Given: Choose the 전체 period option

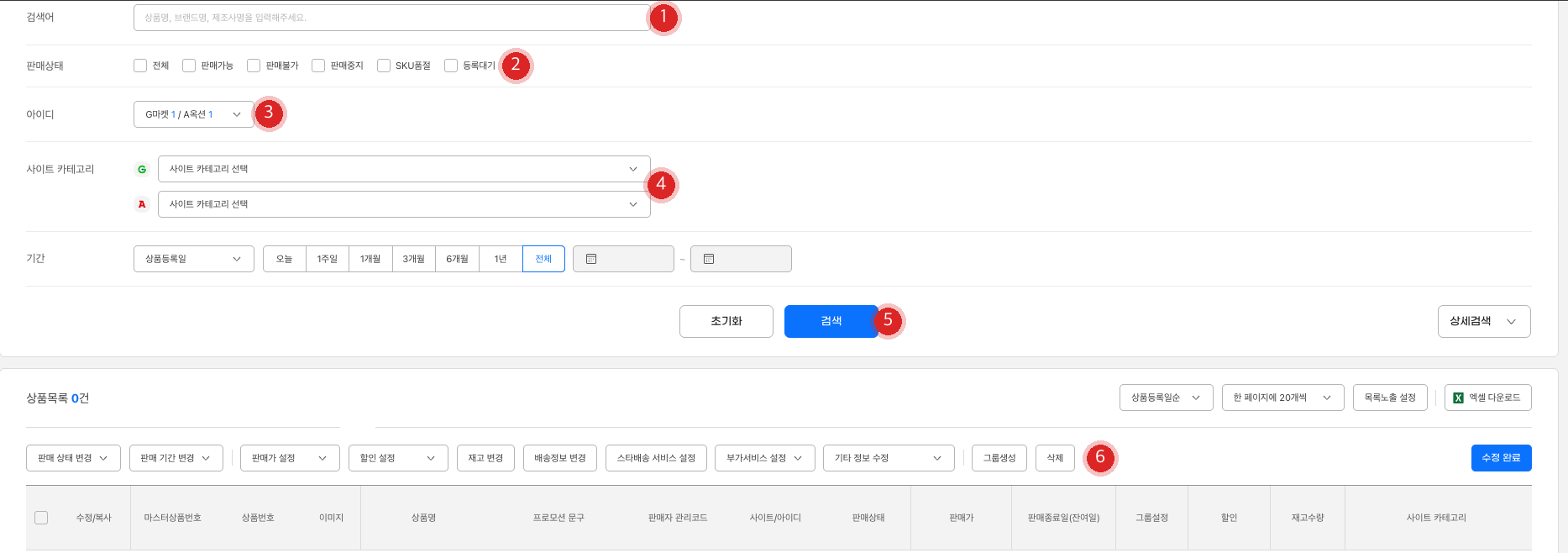Looking at the screenshot, I should (543, 259).
